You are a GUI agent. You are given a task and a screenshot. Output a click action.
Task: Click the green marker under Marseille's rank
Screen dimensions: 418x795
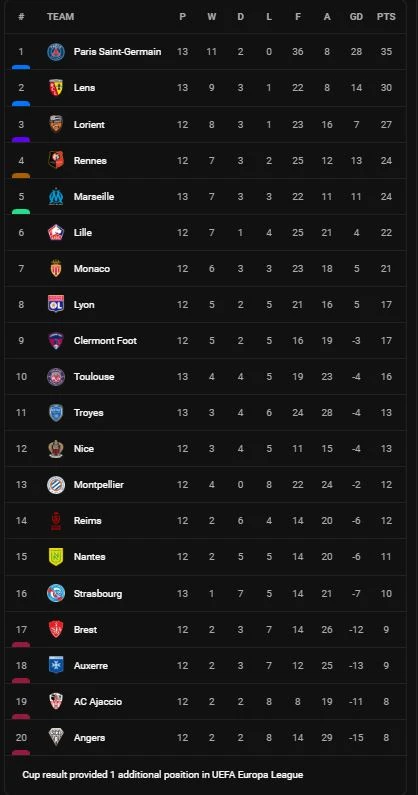(x=21, y=211)
